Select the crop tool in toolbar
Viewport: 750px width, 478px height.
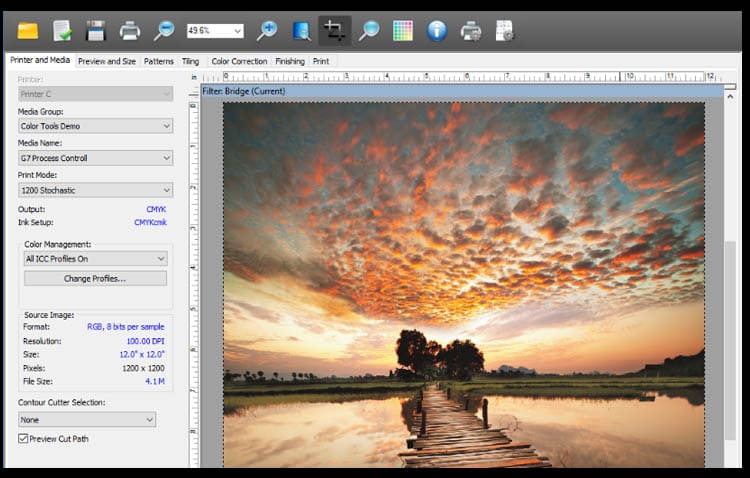[x=335, y=31]
